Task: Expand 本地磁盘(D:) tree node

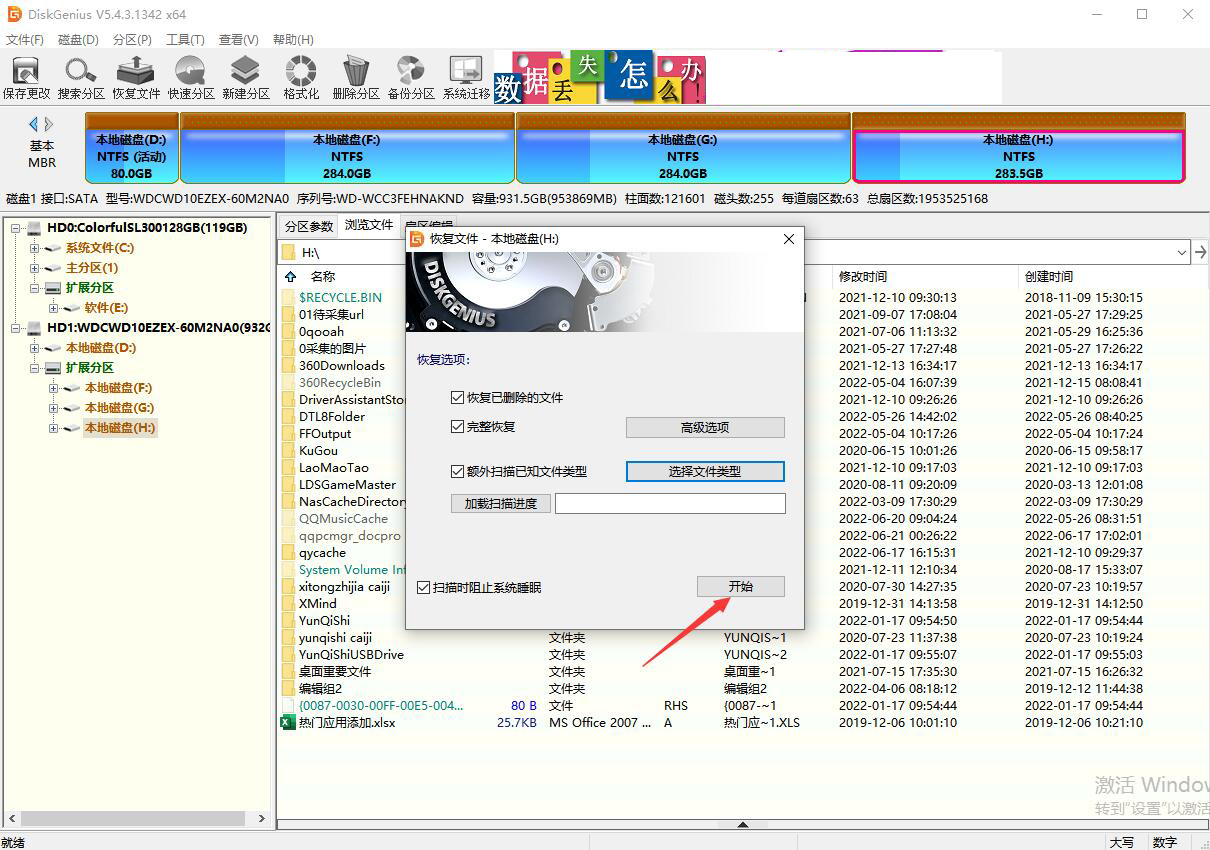Action: pyautogui.click(x=35, y=348)
